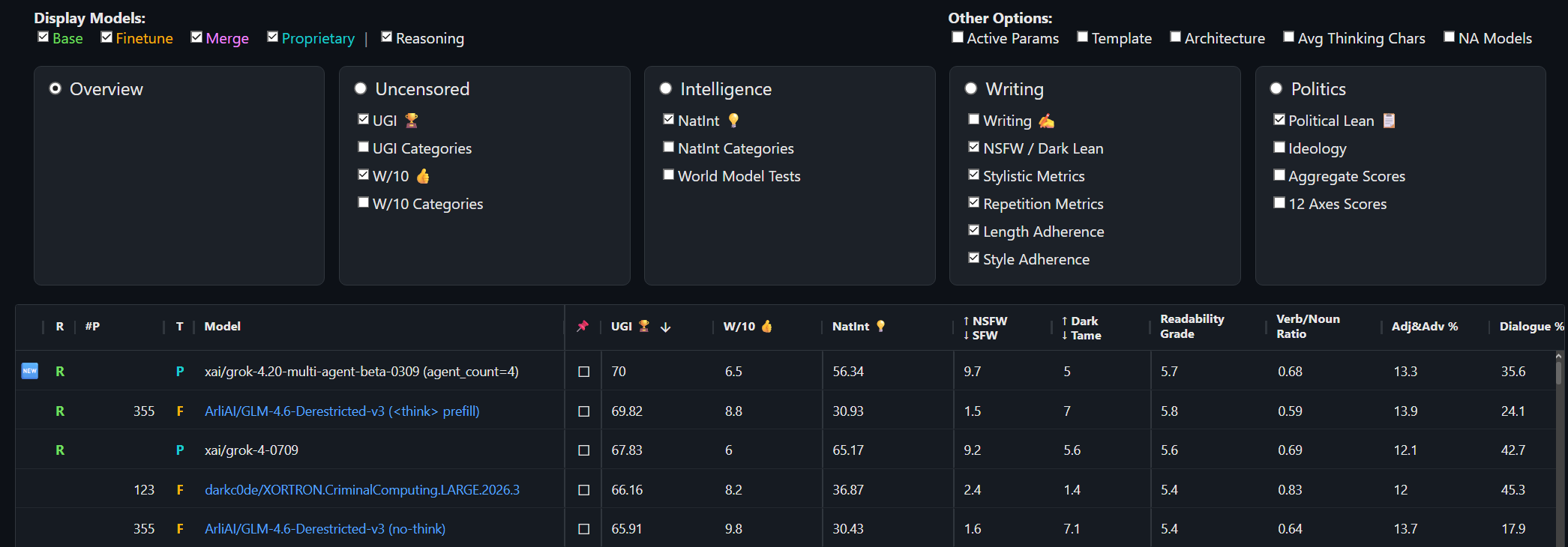Viewport: 1568px width, 547px height.
Task: Click the lightbulb icon in the NatInt column header
Action: (x=880, y=326)
